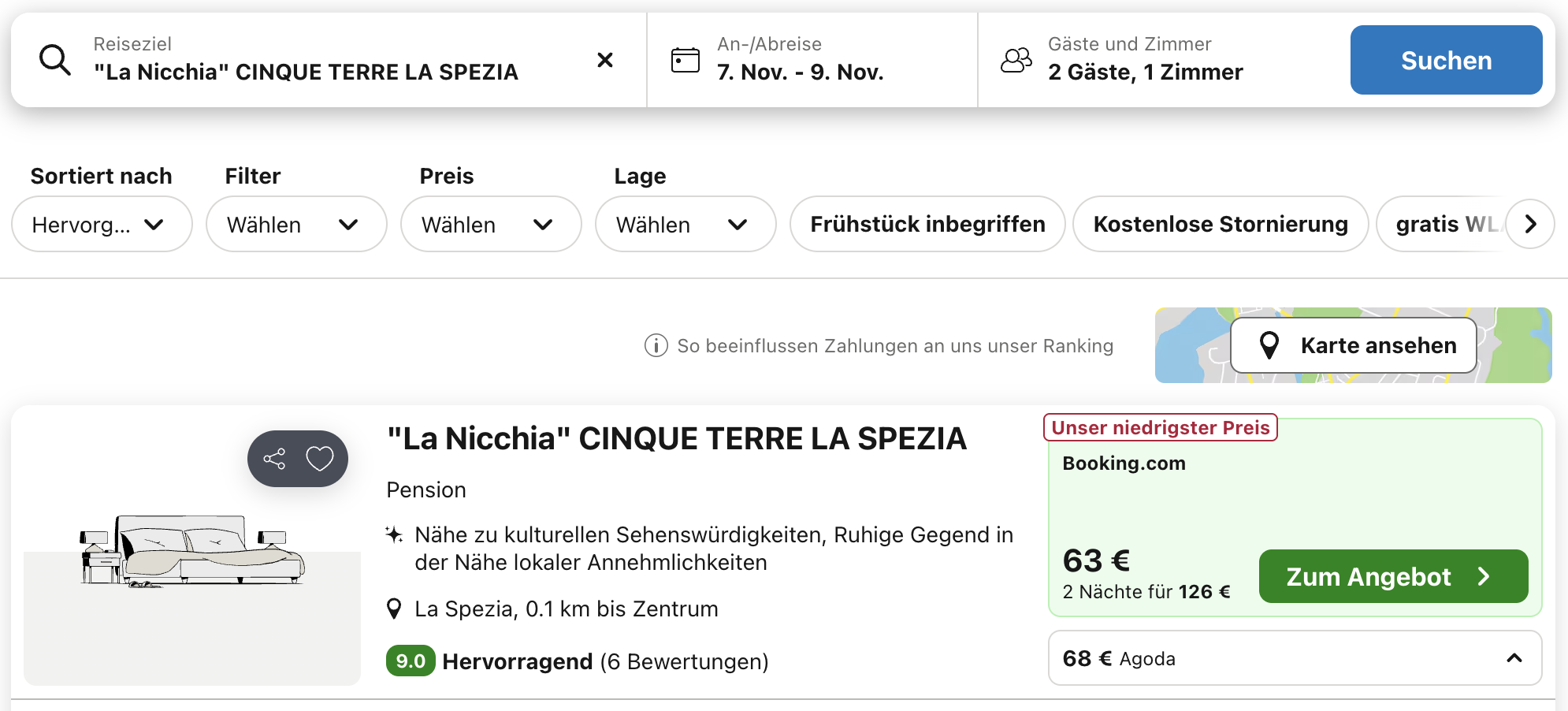1568x711 pixels.
Task: Open the La Nicchia hotel title link
Action: click(x=676, y=439)
